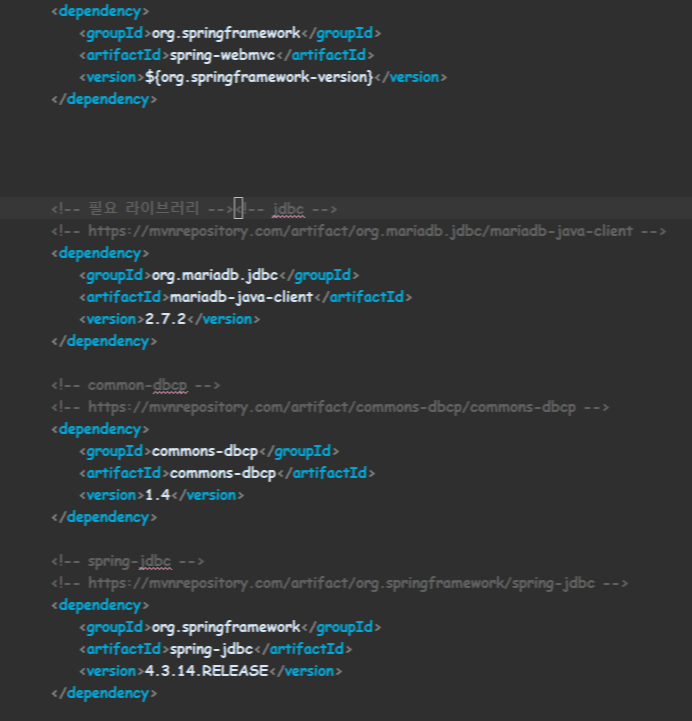Select the spring-webmvc artifactId text
This screenshot has width=692, height=721.
pos(222,55)
